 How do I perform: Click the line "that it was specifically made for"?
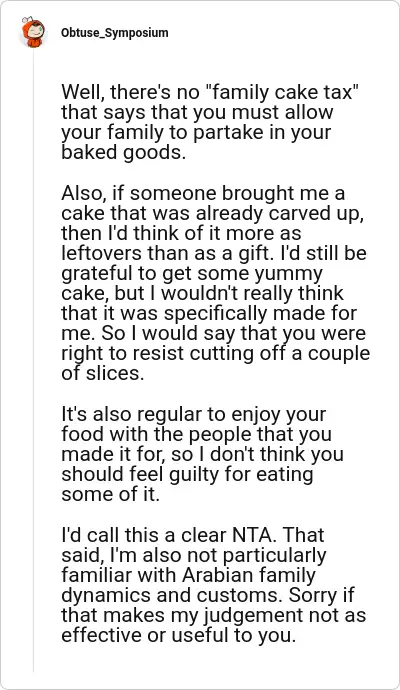coord(209,314)
